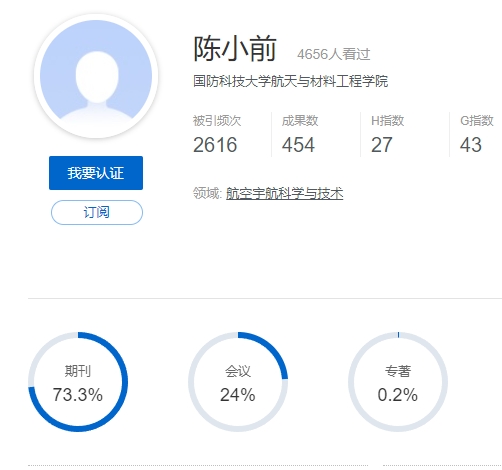Screen dimensions: 502x470
Task: Click the citation count 2616
Action: click(x=215, y=145)
